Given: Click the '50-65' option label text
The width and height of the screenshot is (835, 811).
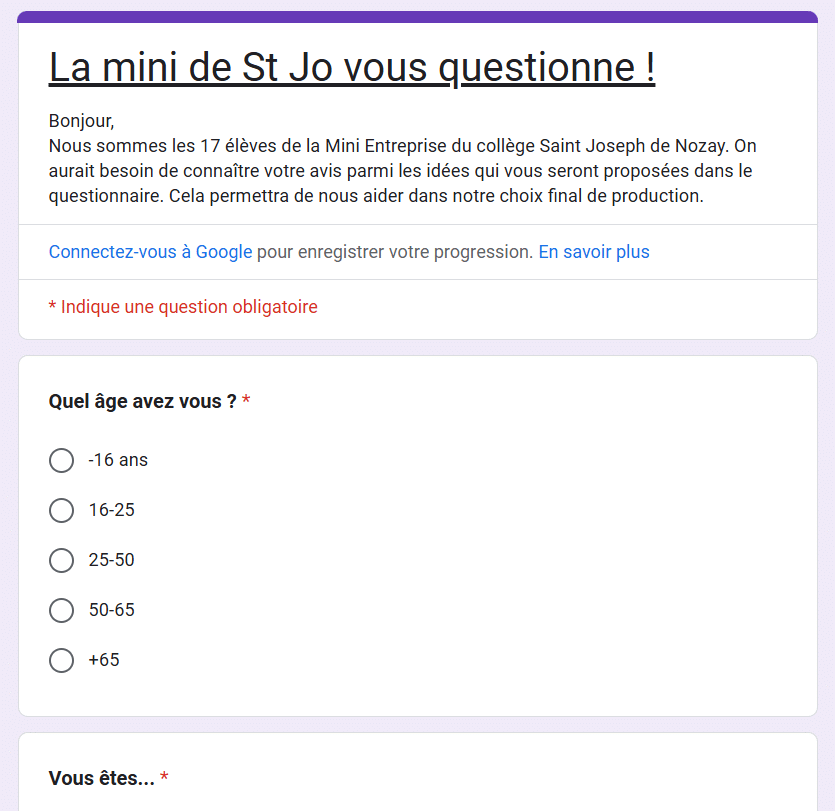Looking at the screenshot, I should pos(111,610).
